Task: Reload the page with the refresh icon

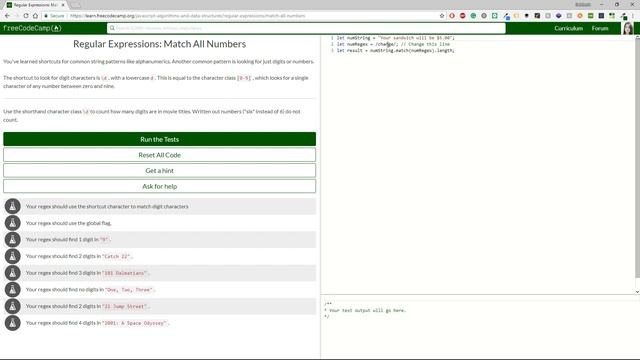Action: point(26,16)
